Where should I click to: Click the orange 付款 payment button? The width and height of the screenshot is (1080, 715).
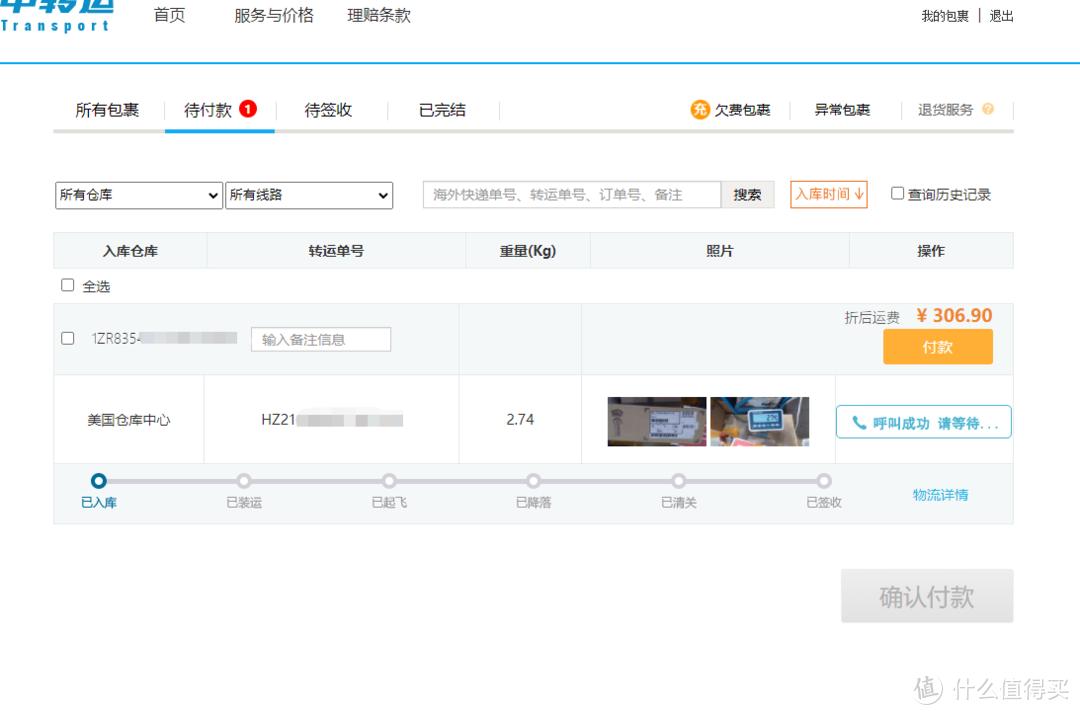[938, 346]
